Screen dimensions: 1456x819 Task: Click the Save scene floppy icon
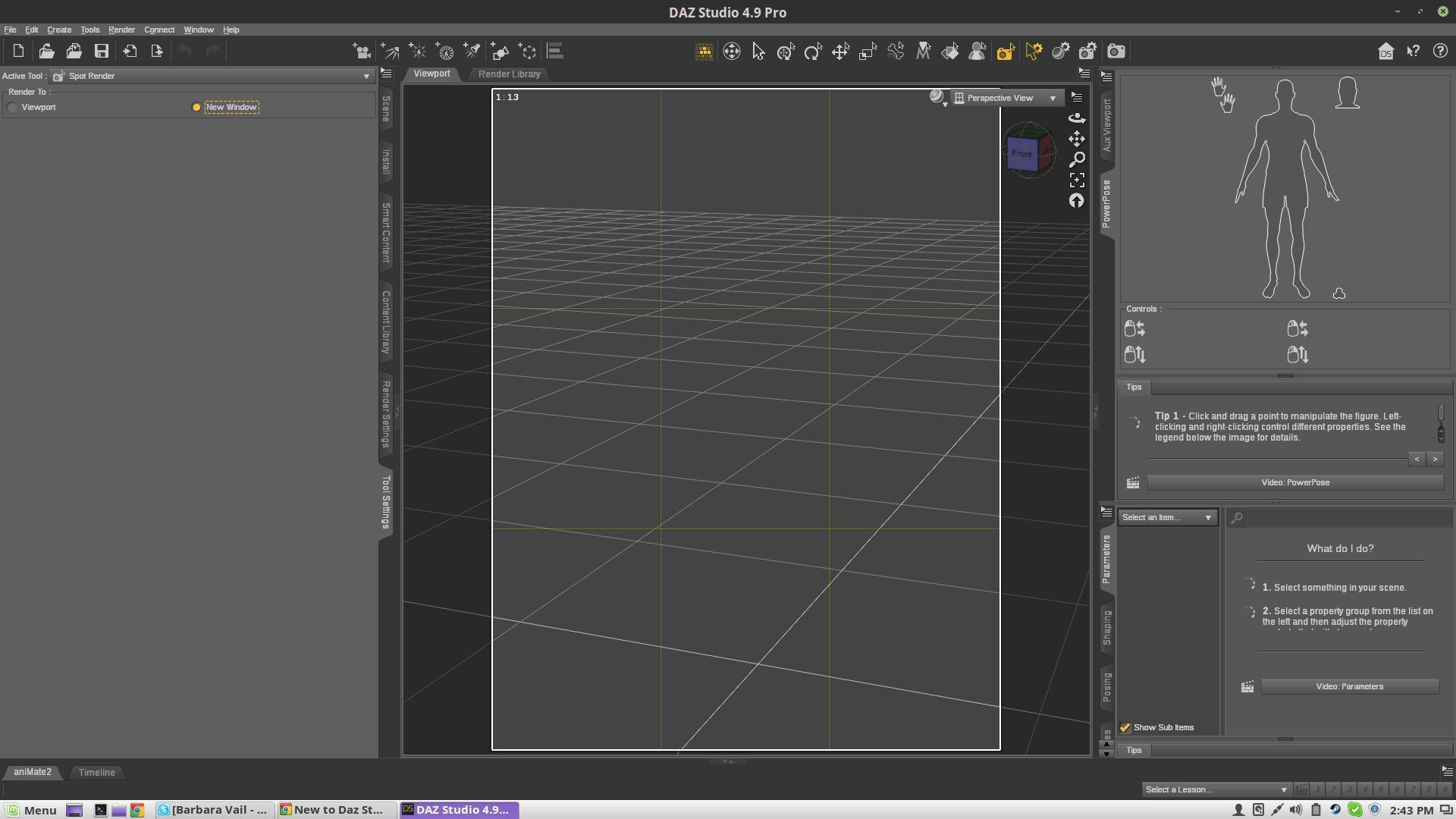click(x=102, y=52)
